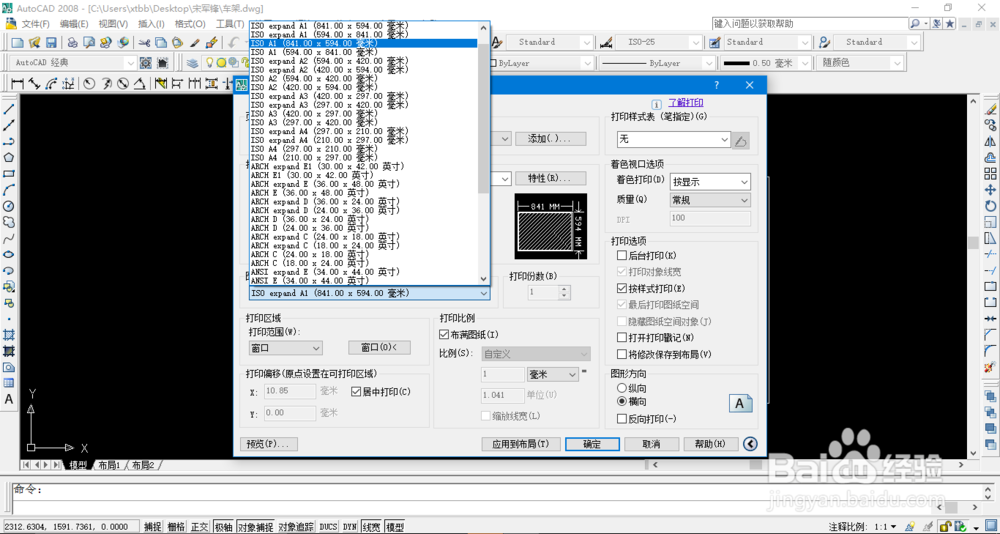
Task: Select the Polygon draw tool
Action: click(x=9, y=158)
